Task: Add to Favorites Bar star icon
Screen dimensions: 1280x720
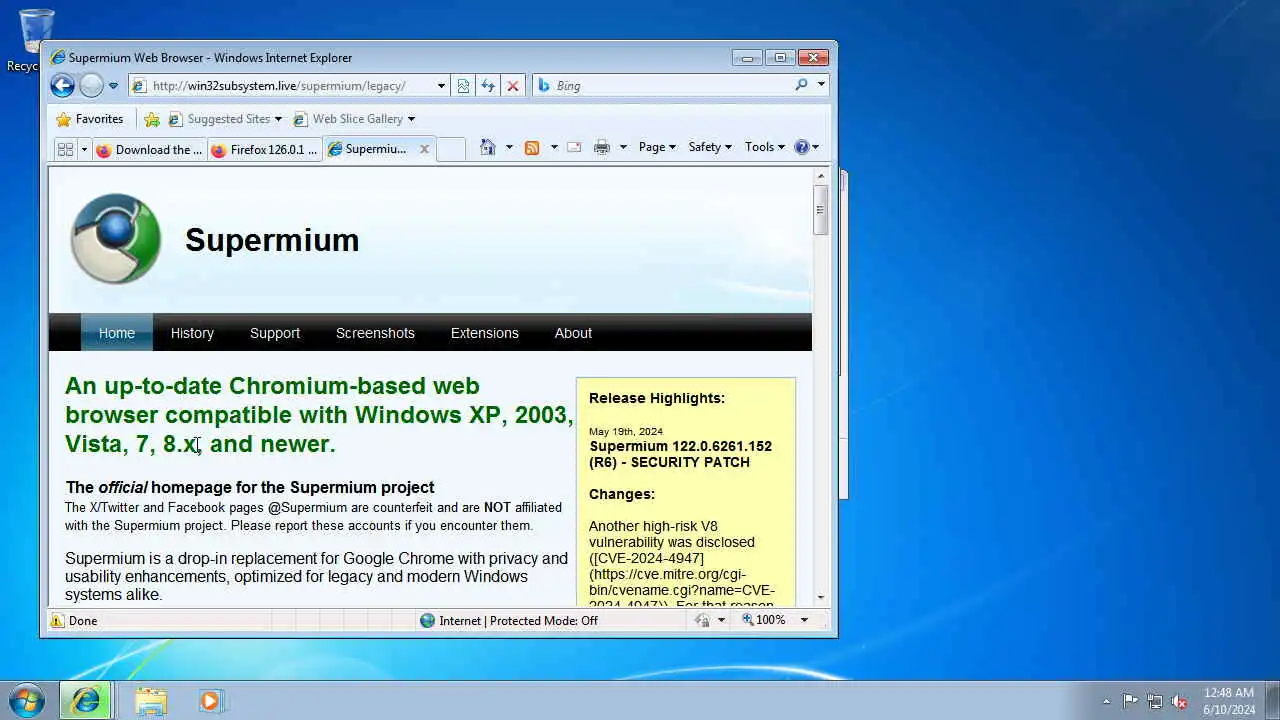Action: 152,119
